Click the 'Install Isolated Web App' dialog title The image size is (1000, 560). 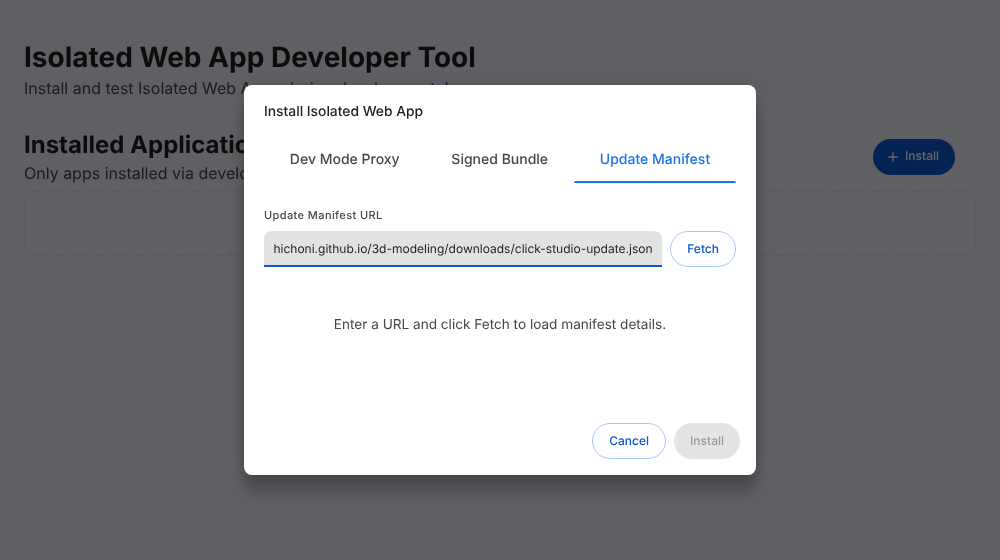click(343, 111)
